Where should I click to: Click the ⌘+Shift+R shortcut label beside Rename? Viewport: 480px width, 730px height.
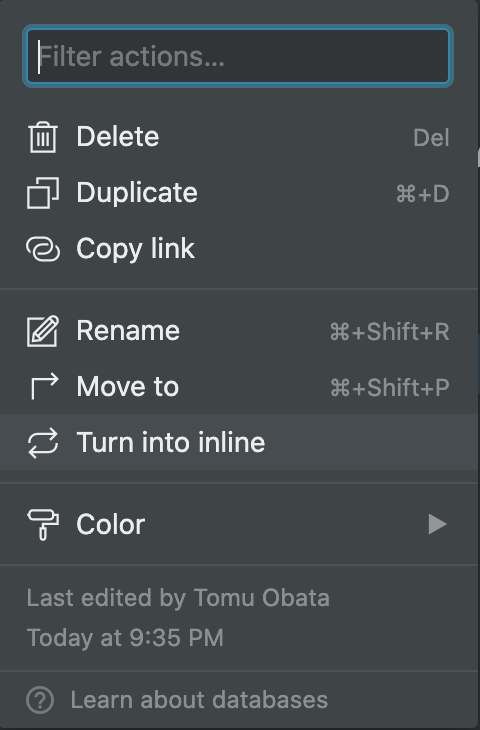pos(390,332)
